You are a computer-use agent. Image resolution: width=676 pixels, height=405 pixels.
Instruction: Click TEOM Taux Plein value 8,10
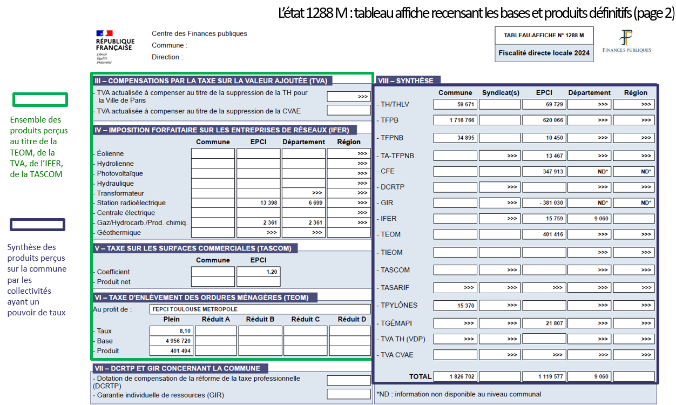[x=172, y=331]
